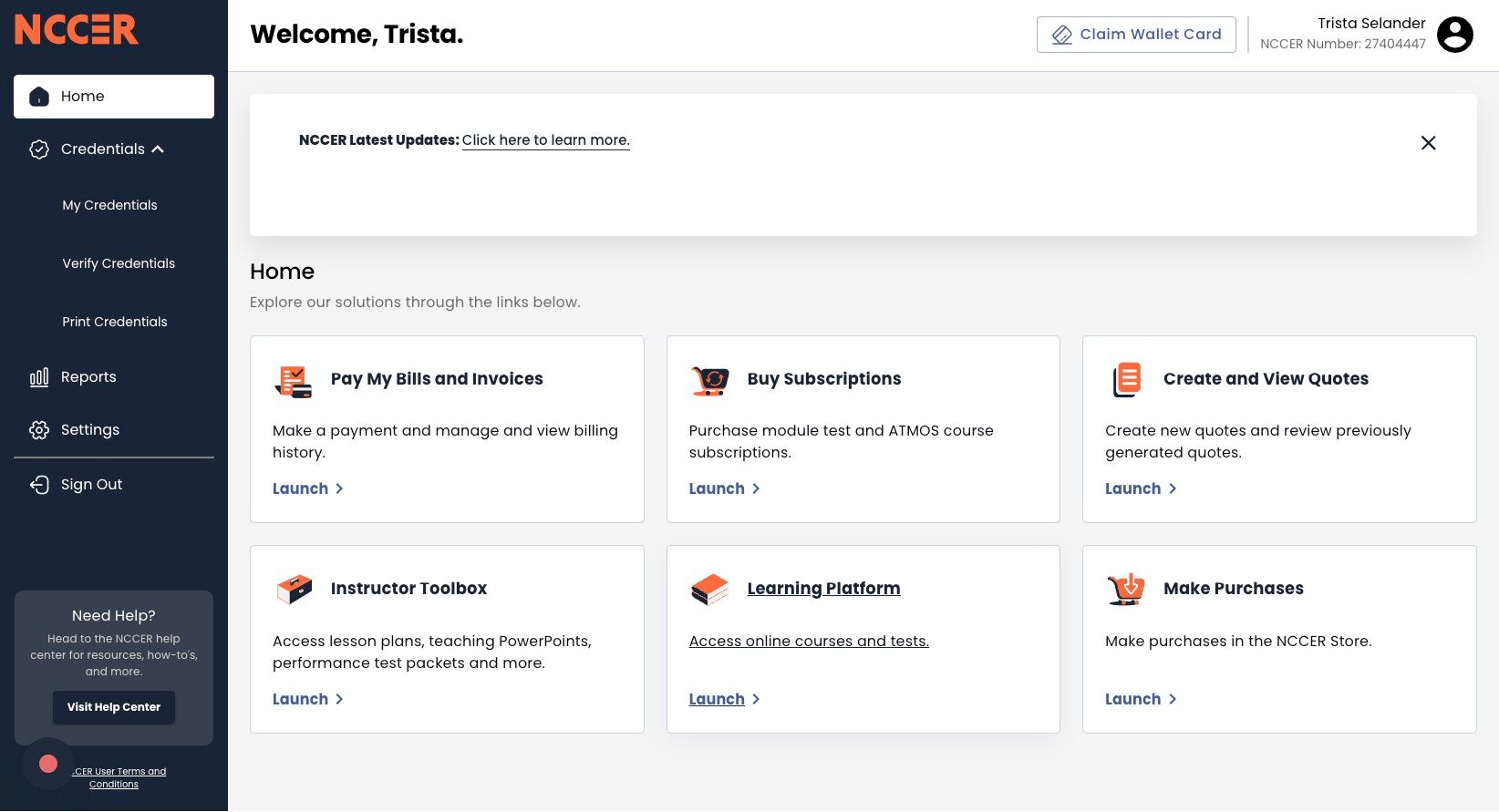This screenshot has height=812, width=1499.
Task: Click the Make Purchases cart icon
Action: tap(1126, 590)
